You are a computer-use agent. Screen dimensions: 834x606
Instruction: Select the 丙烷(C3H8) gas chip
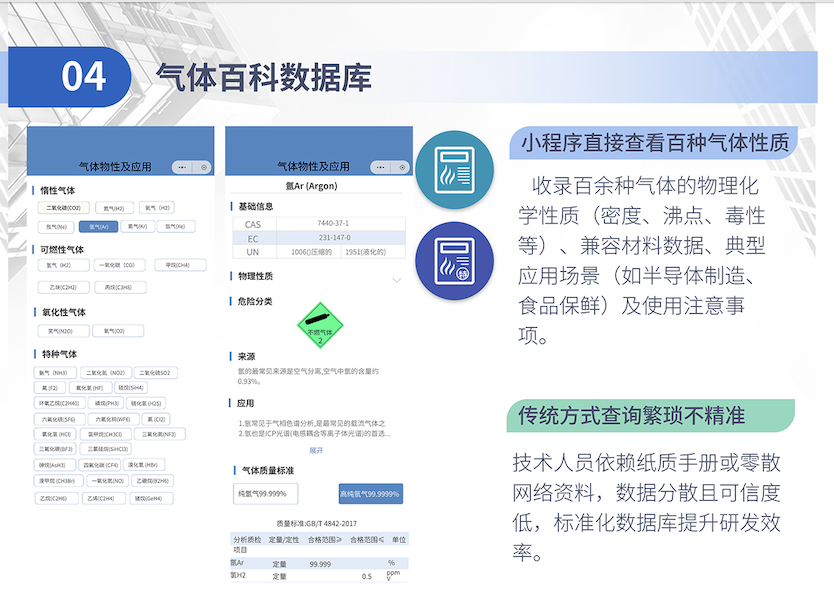(x=119, y=287)
